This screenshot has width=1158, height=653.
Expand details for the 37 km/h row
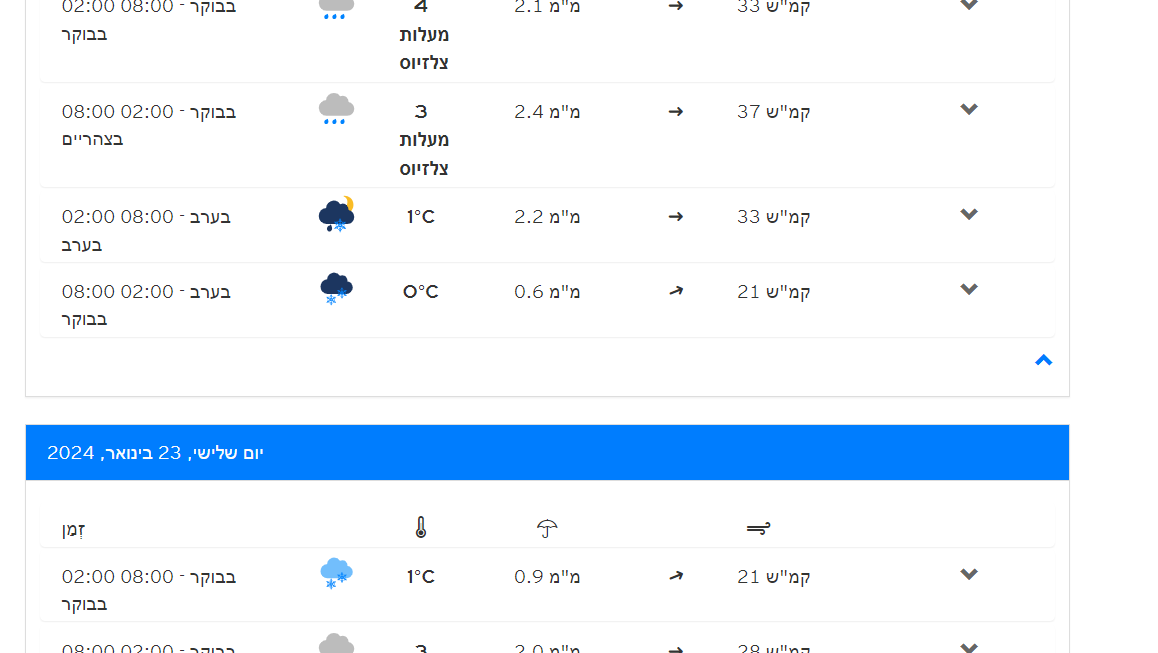968,110
